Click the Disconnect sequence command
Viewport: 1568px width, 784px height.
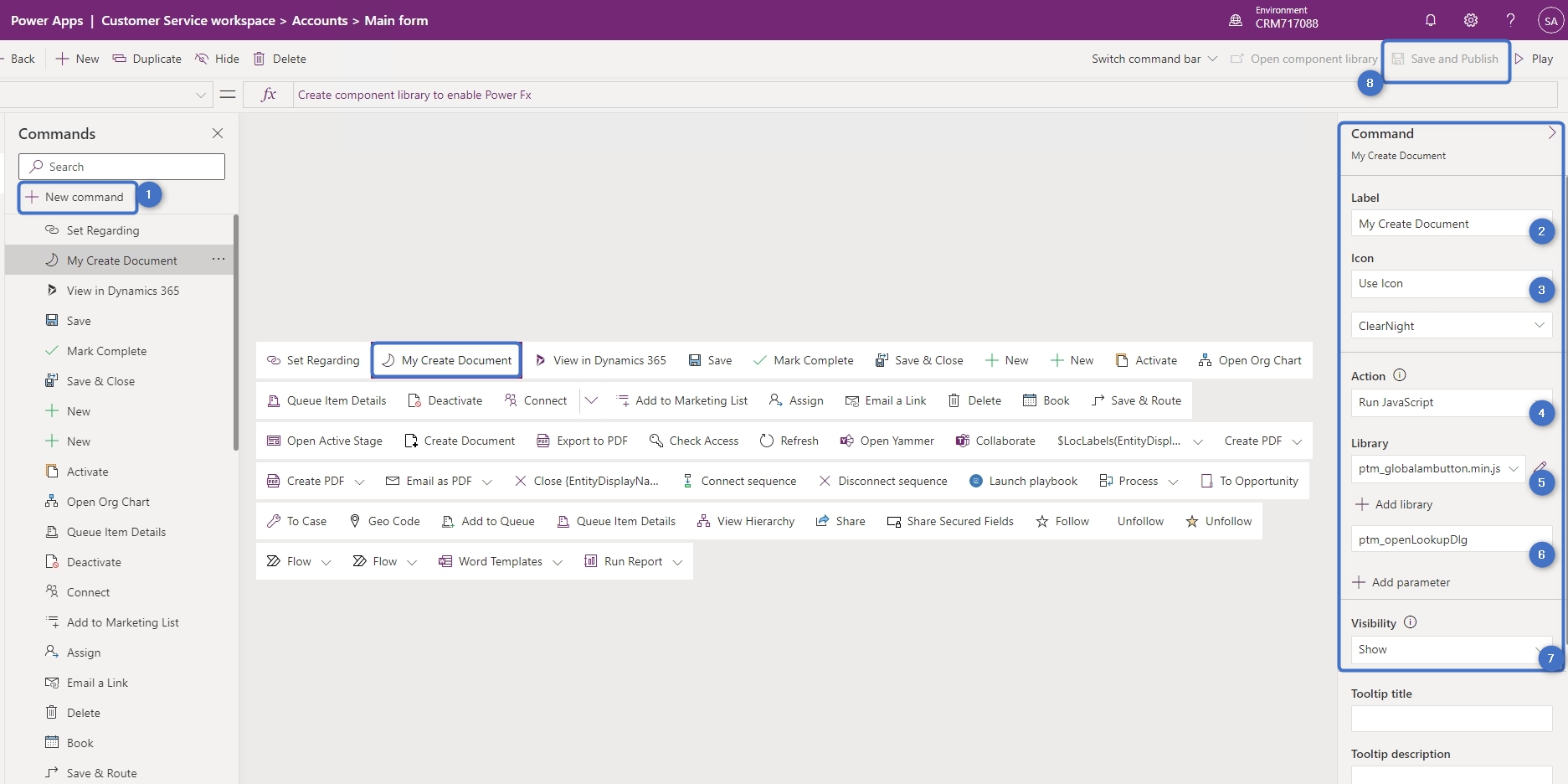click(882, 481)
